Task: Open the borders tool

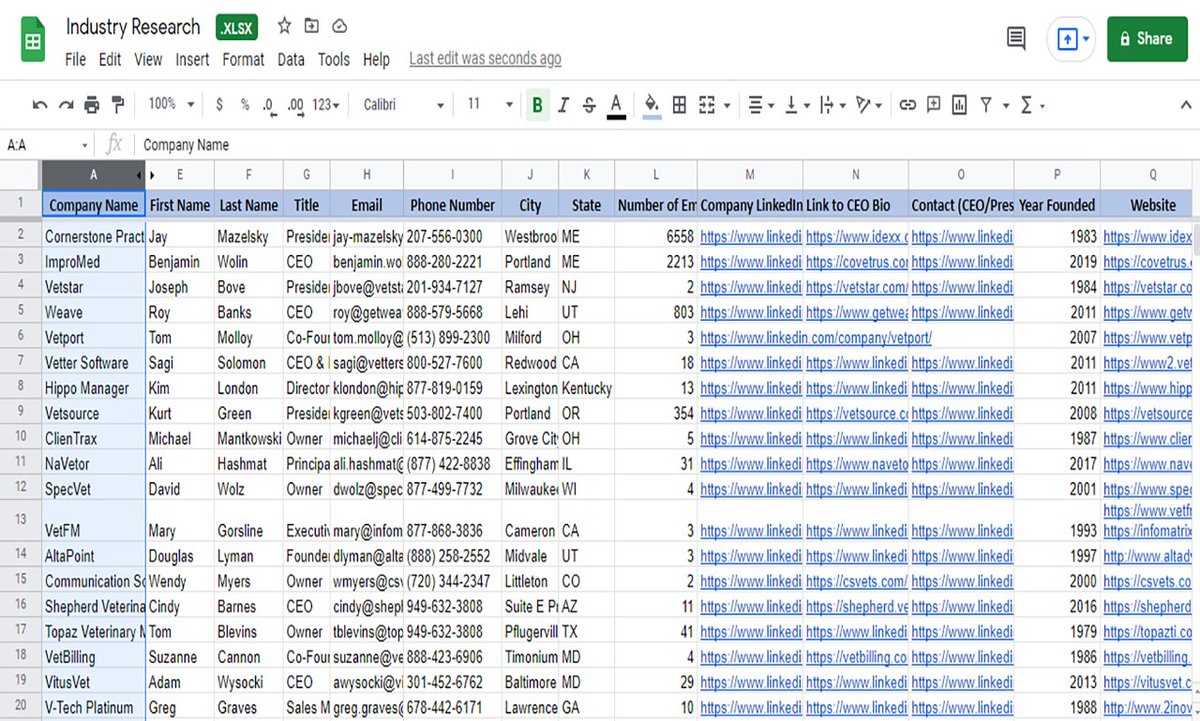Action: point(679,104)
